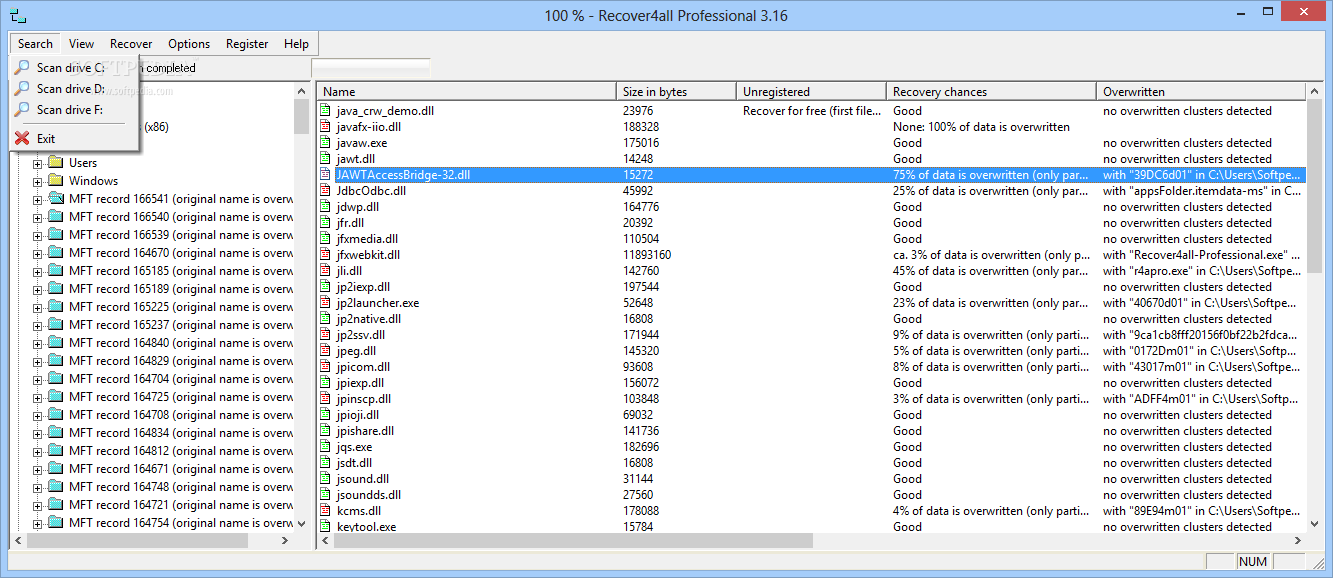Expand the Users folder node
This screenshot has width=1333, height=578.
point(38,163)
